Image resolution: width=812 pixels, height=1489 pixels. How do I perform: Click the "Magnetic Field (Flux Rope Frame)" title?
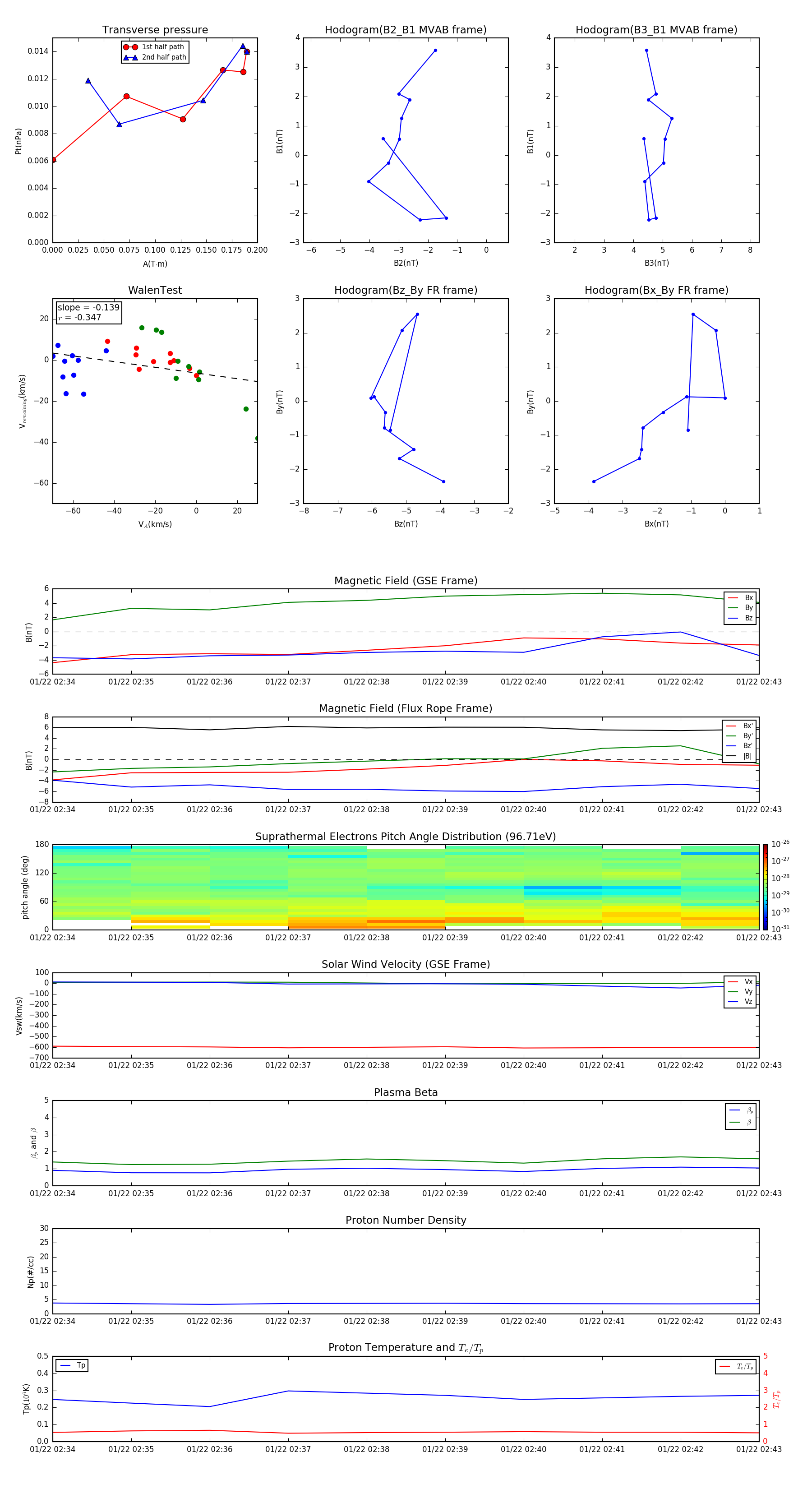point(406,709)
